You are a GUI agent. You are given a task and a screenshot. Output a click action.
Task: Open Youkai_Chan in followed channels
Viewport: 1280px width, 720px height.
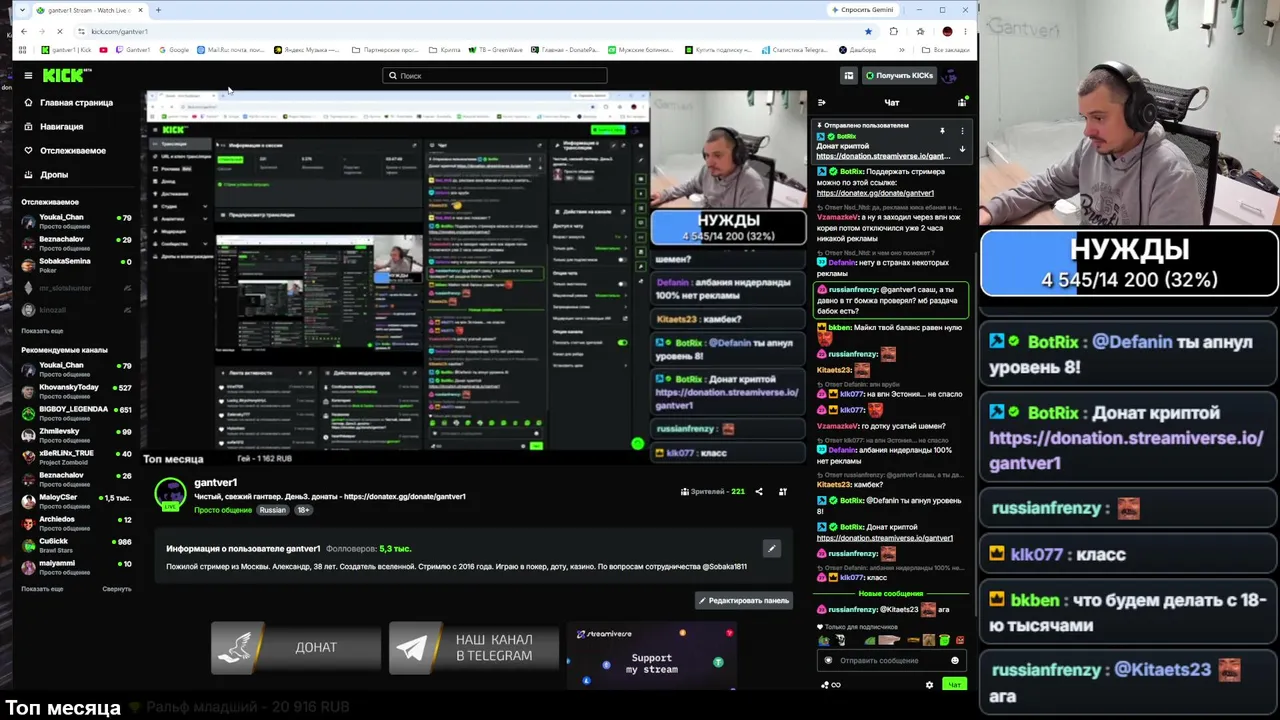[x=76, y=221]
